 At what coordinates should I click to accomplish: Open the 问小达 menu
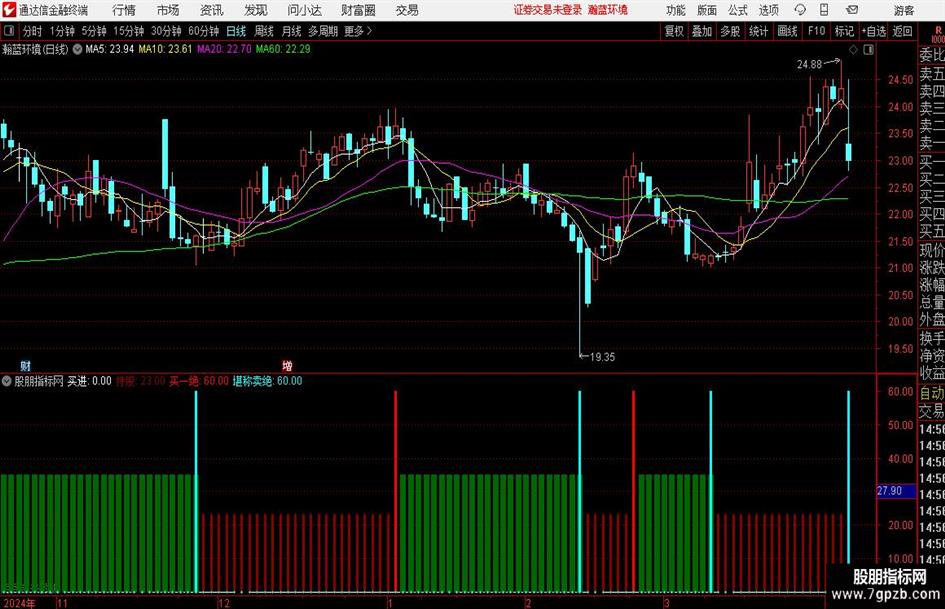click(304, 10)
